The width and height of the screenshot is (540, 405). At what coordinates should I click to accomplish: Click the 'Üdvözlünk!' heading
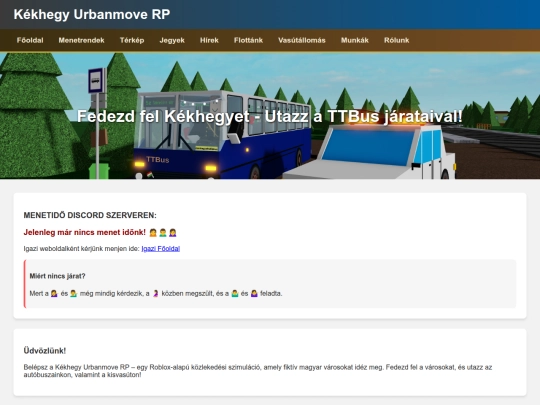[45, 351]
